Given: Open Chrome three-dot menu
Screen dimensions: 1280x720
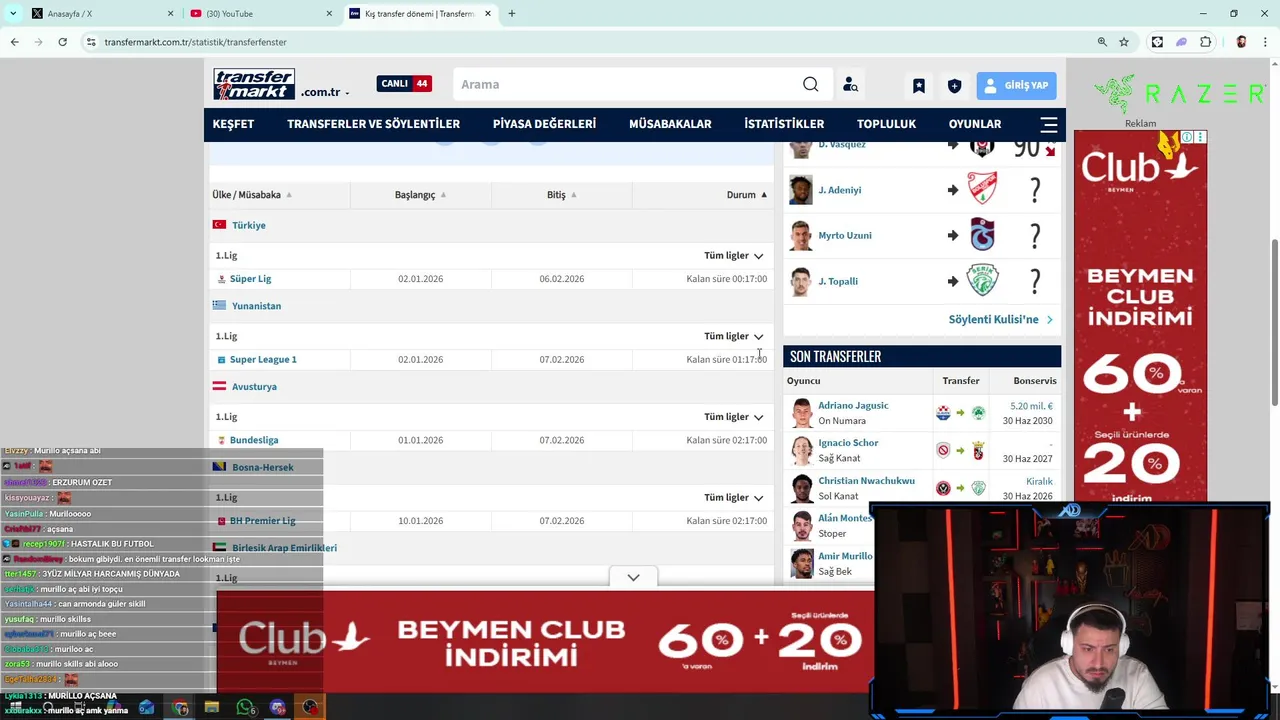Looking at the screenshot, I should (x=1264, y=42).
